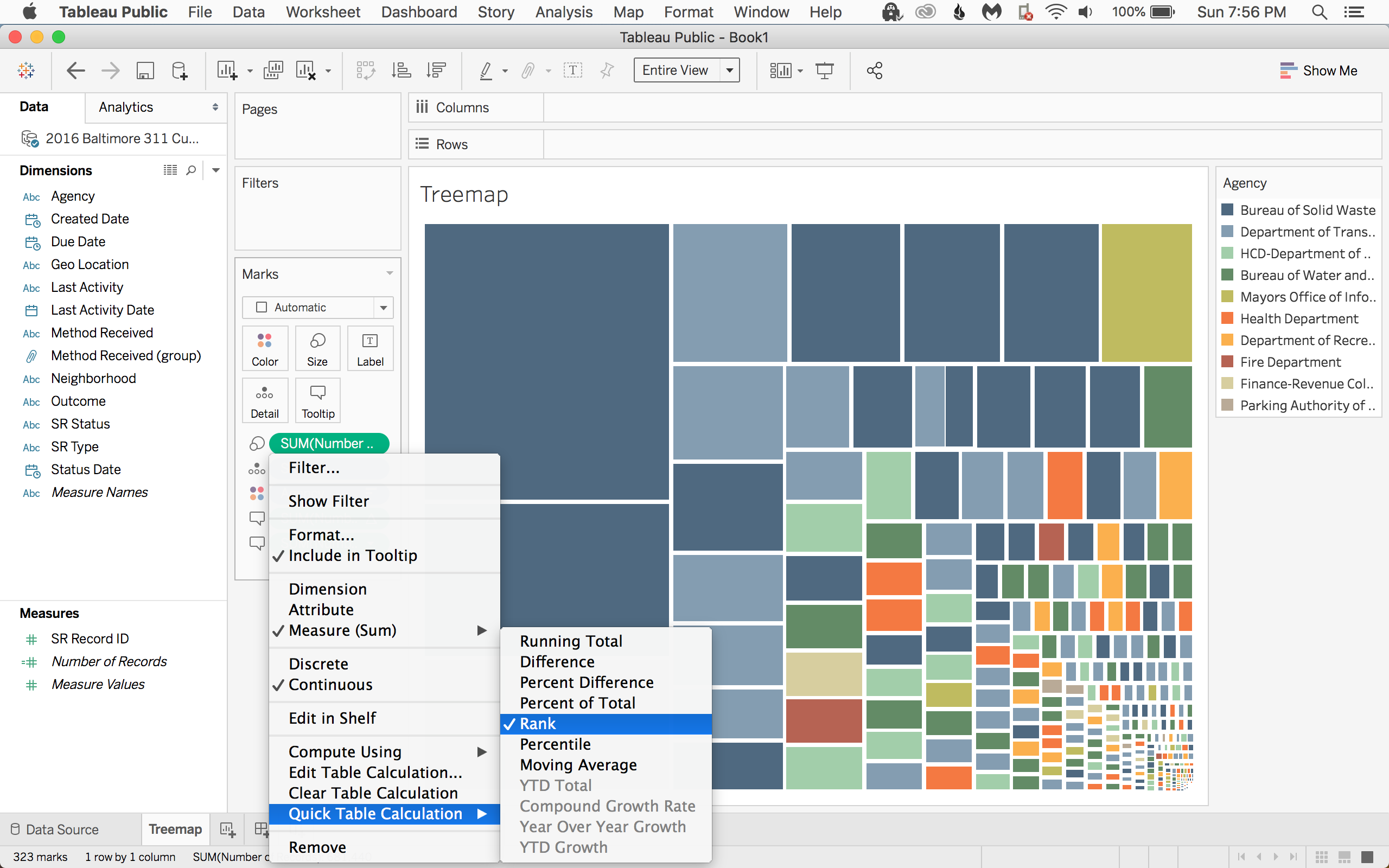Expand the Compute Using submenu
Viewport: 1389px width, 868px height.
point(384,752)
